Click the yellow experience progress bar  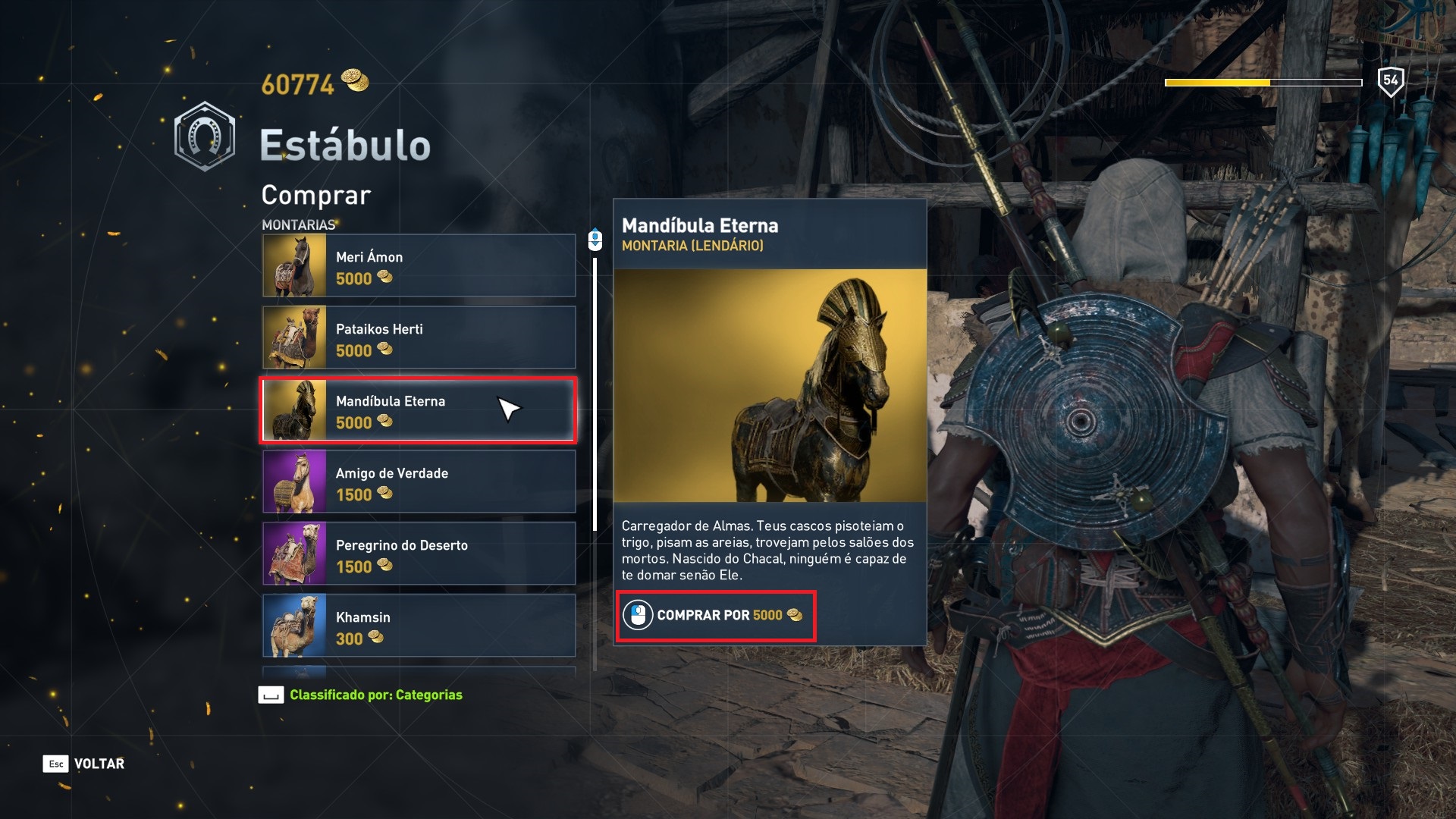point(1263,83)
